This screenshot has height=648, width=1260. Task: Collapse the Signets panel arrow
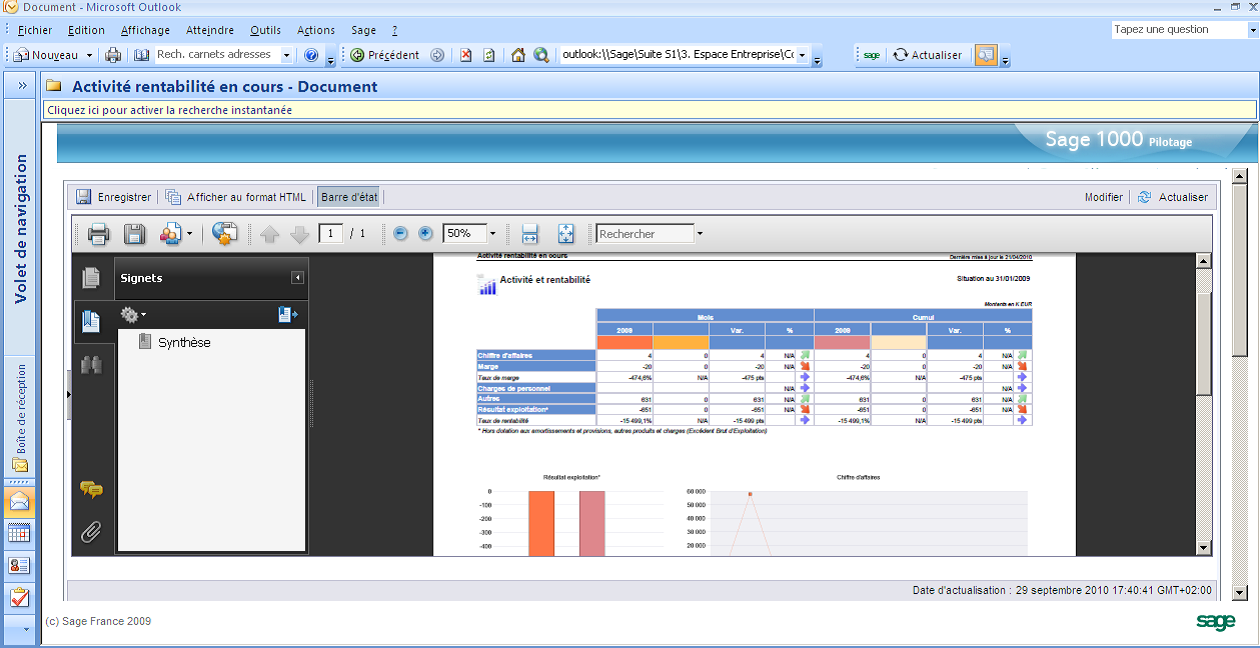[x=297, y=278]
